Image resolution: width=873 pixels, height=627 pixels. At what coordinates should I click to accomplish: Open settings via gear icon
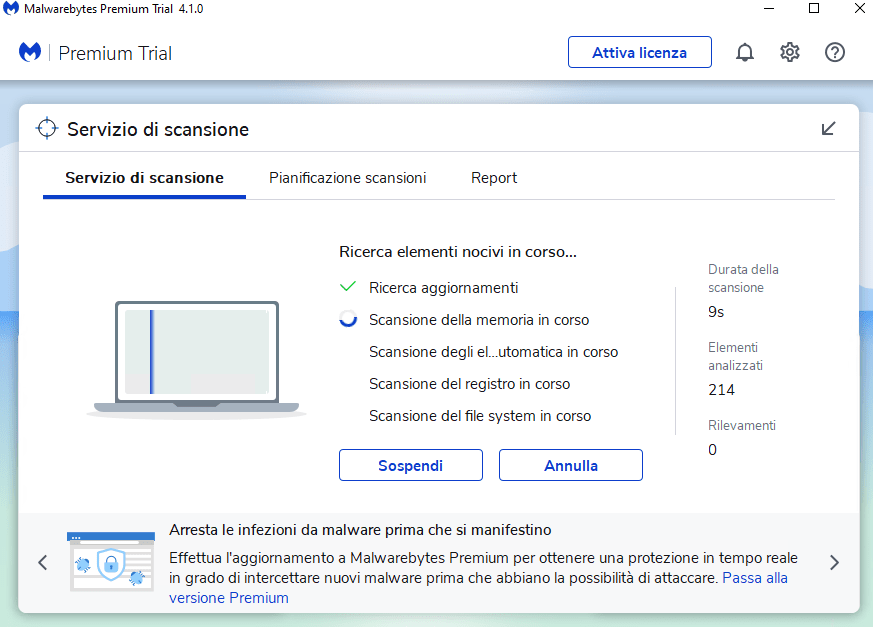coord(789,52)
